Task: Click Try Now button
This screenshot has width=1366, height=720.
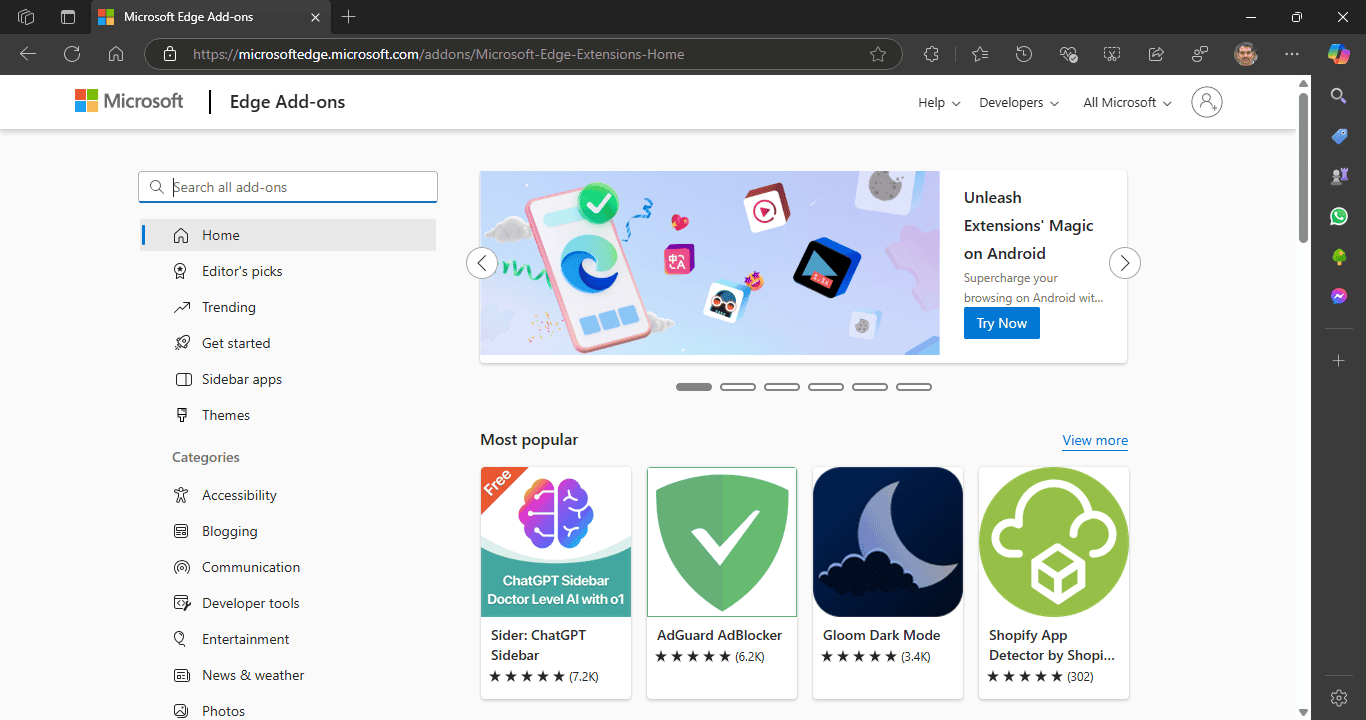Action: 1002,323
